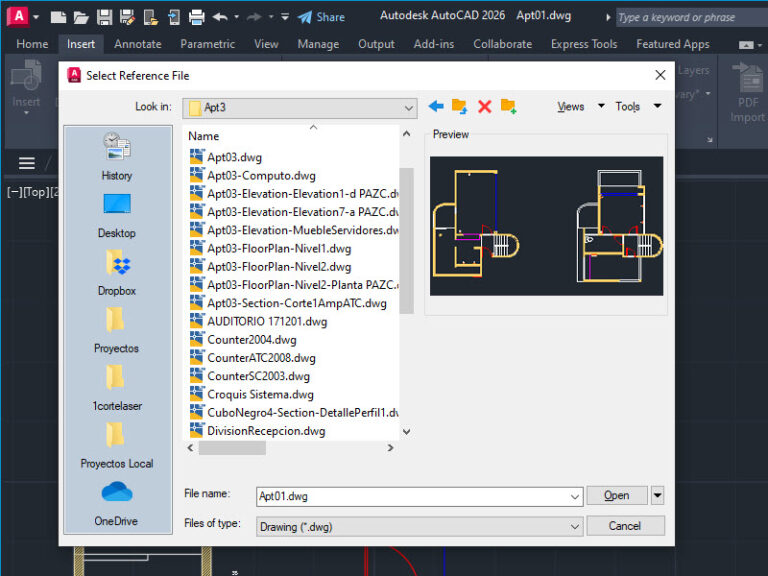Click the dropdown arrow next to Open button
The width and height of the screenshot is (768, 576).
pos(657,496)
